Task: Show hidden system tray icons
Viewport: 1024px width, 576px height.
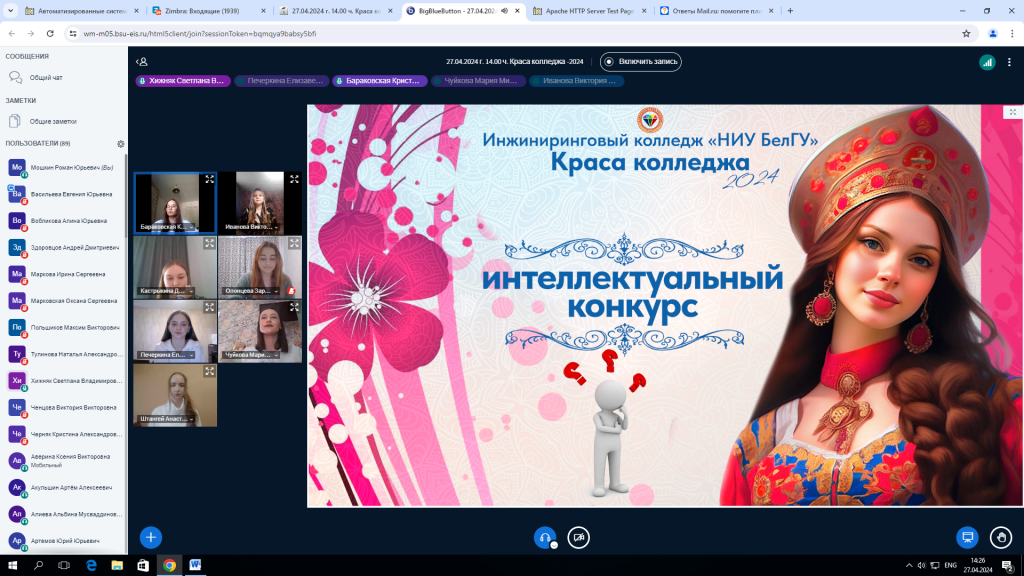Action: [x=908, y=565]
